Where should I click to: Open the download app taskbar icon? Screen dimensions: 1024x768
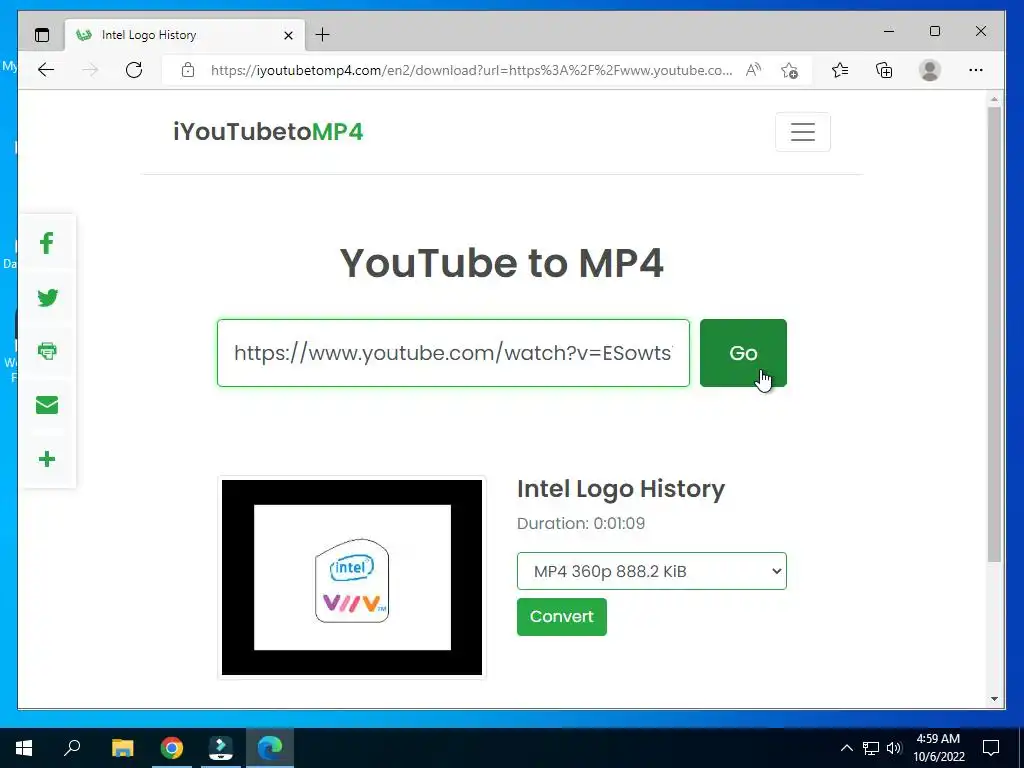(x=221, y=748)
